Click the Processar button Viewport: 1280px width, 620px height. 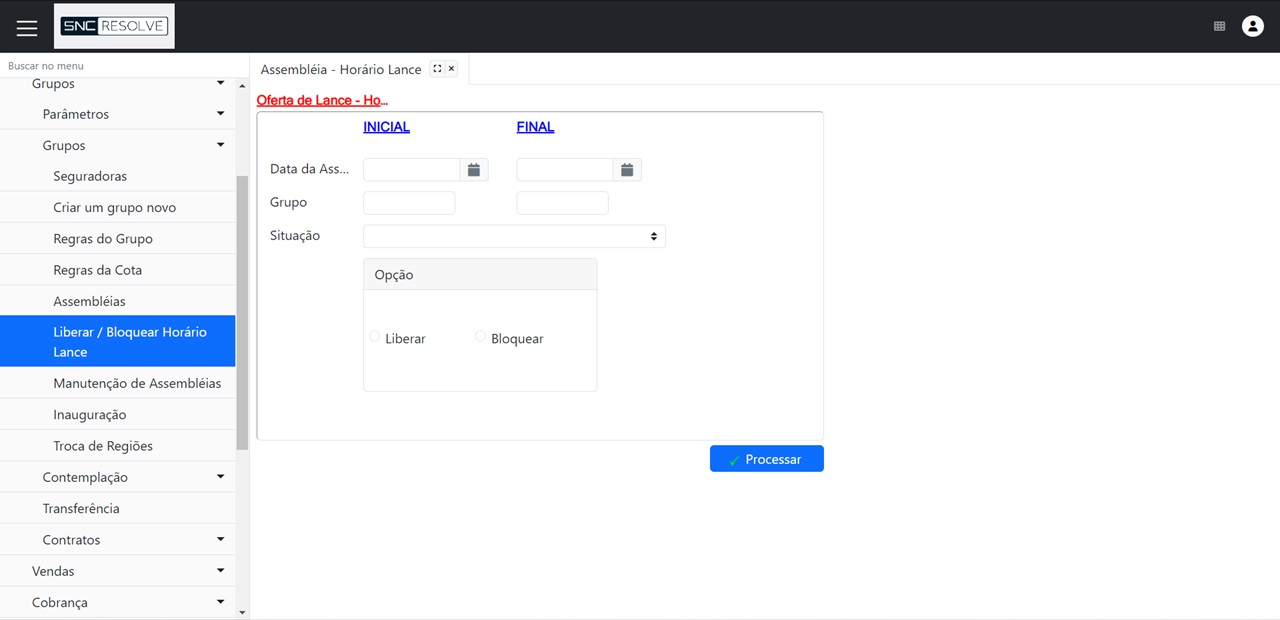pyautogui.click(x=766, y=458)
